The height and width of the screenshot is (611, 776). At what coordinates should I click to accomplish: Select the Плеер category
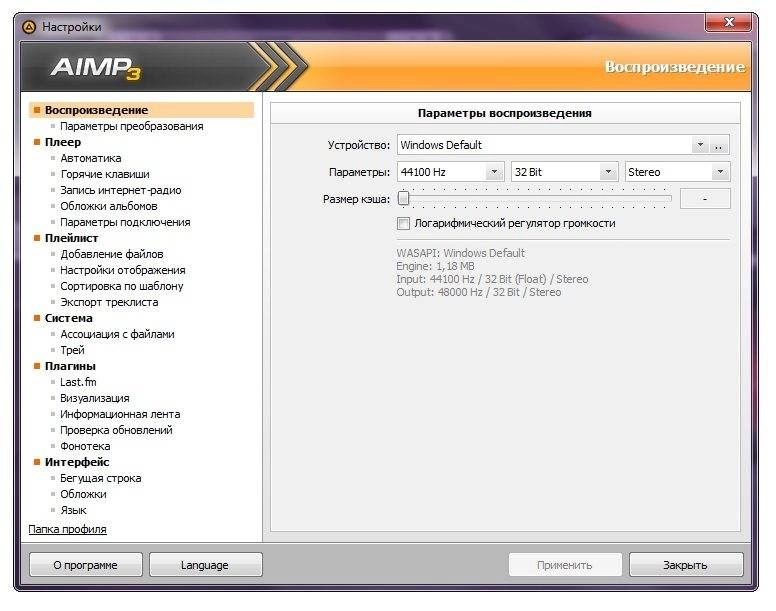63,142
